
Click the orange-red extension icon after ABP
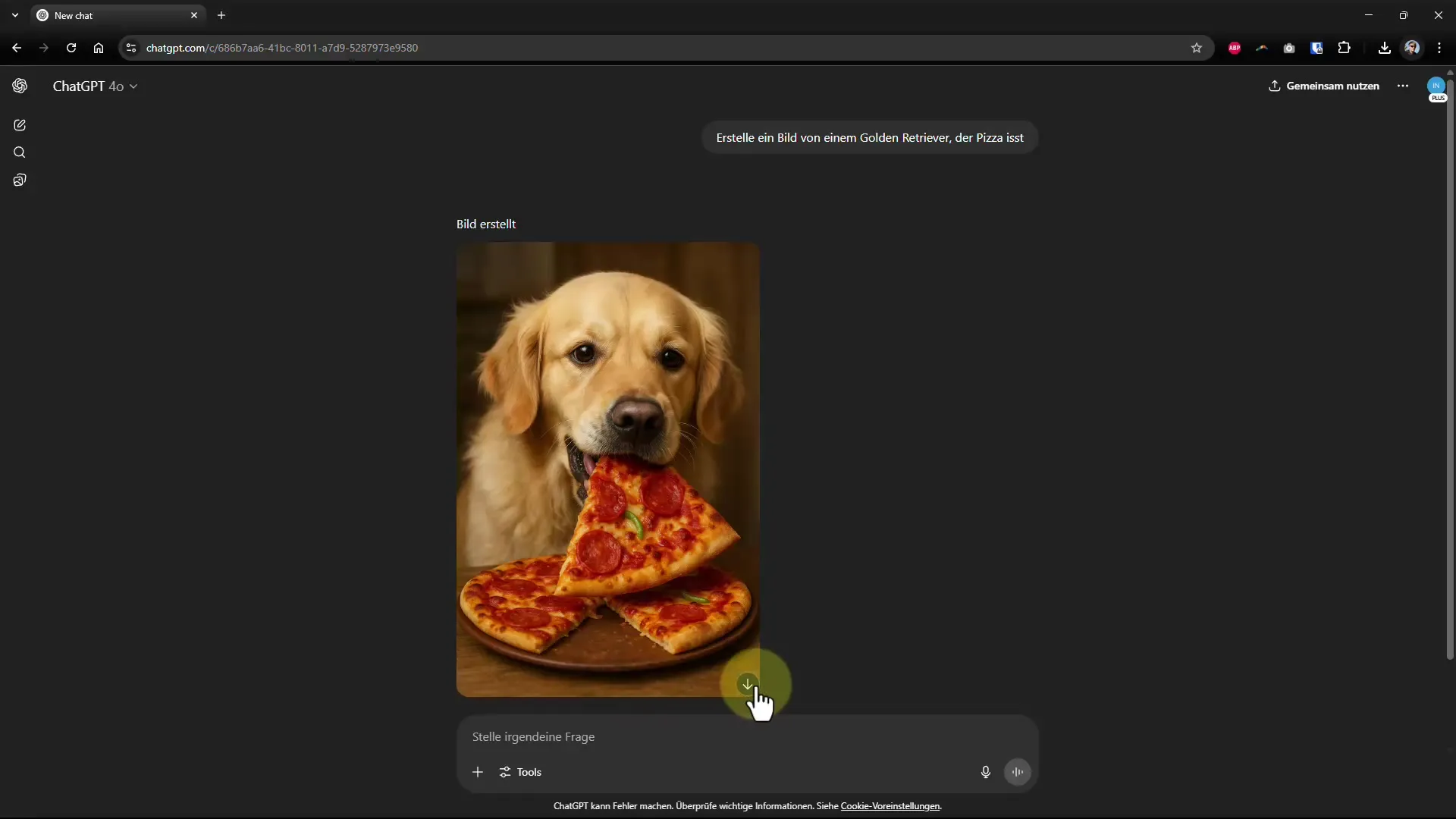pos(1262,48)
